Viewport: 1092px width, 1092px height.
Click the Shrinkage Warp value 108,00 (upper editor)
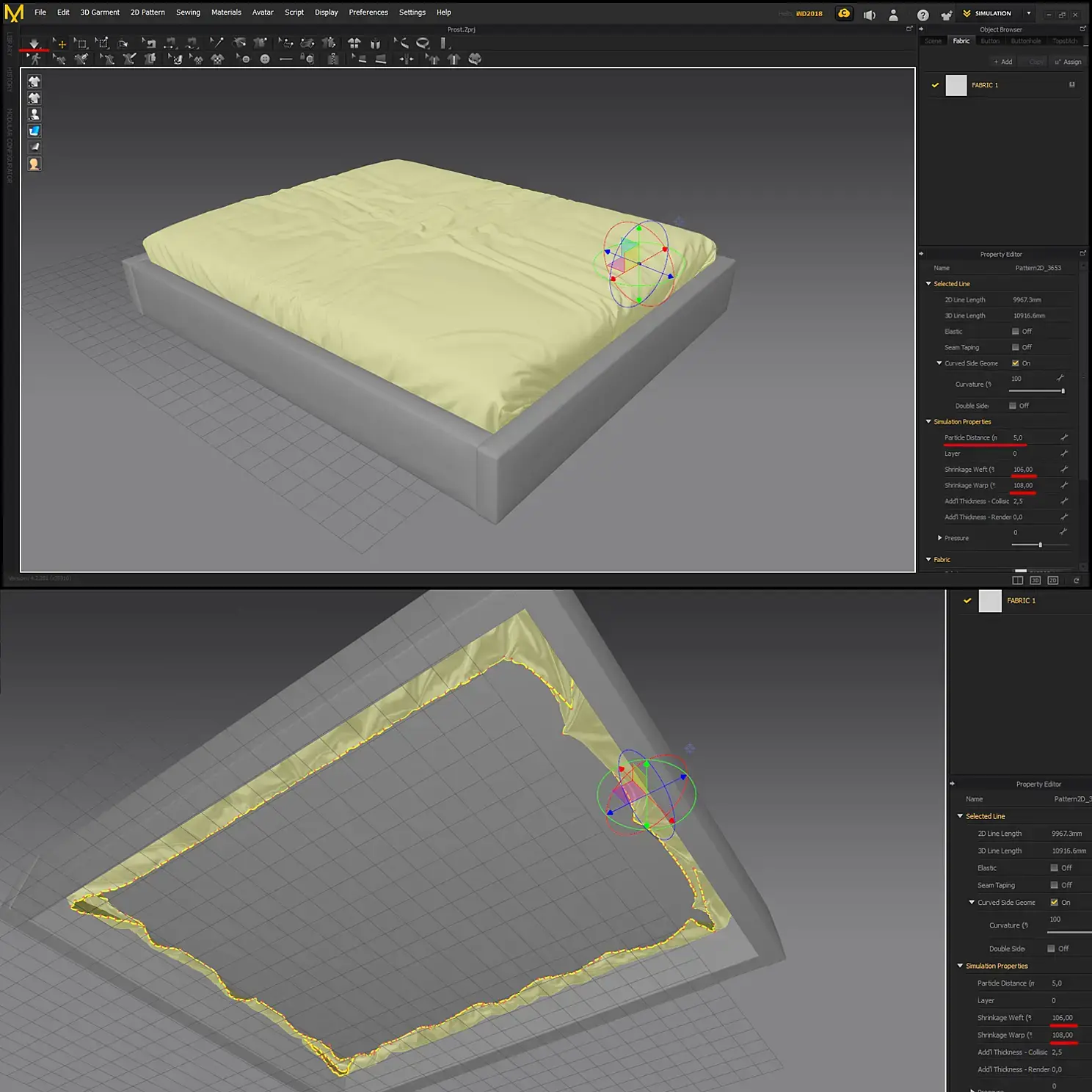(1023, 485)
